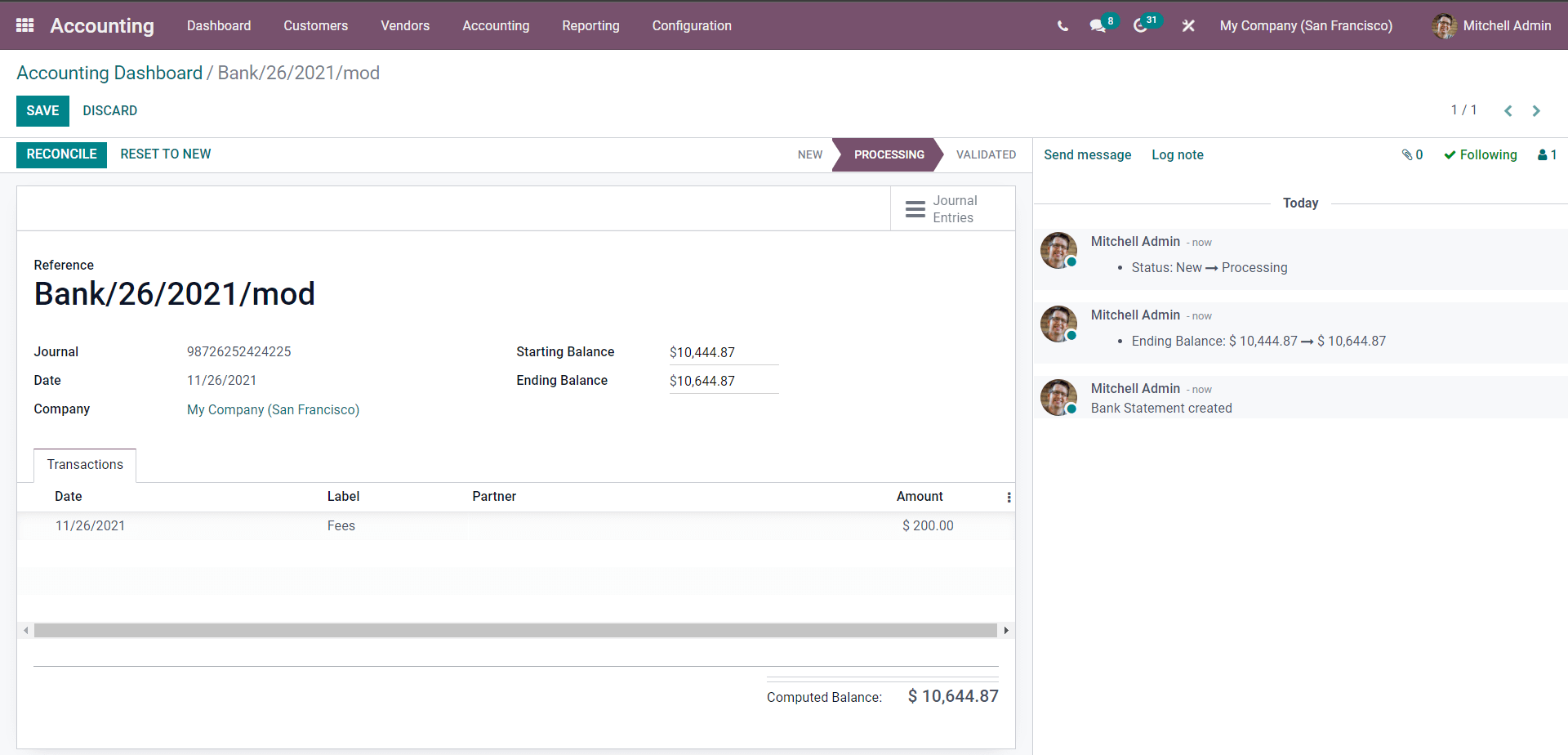The image size is (1568, 755).
Task: Click the horizontal scrollbar in transactions
Action: click(515, 631)
